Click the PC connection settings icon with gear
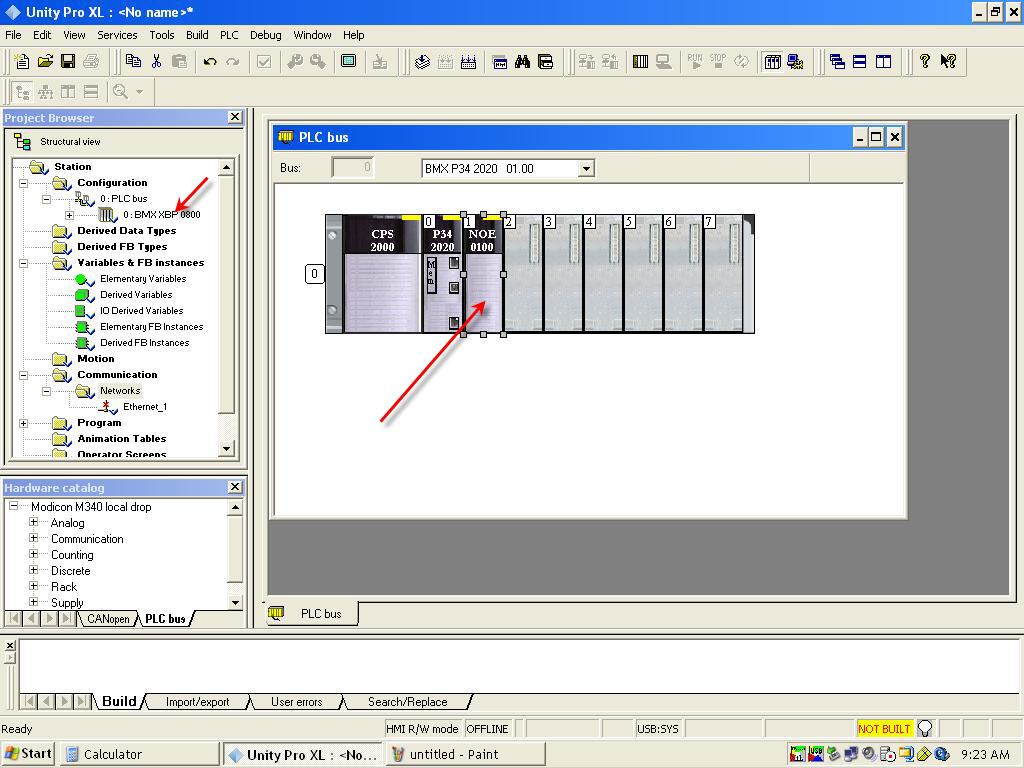The image size is (1024, 768). [x=795, y=61]
